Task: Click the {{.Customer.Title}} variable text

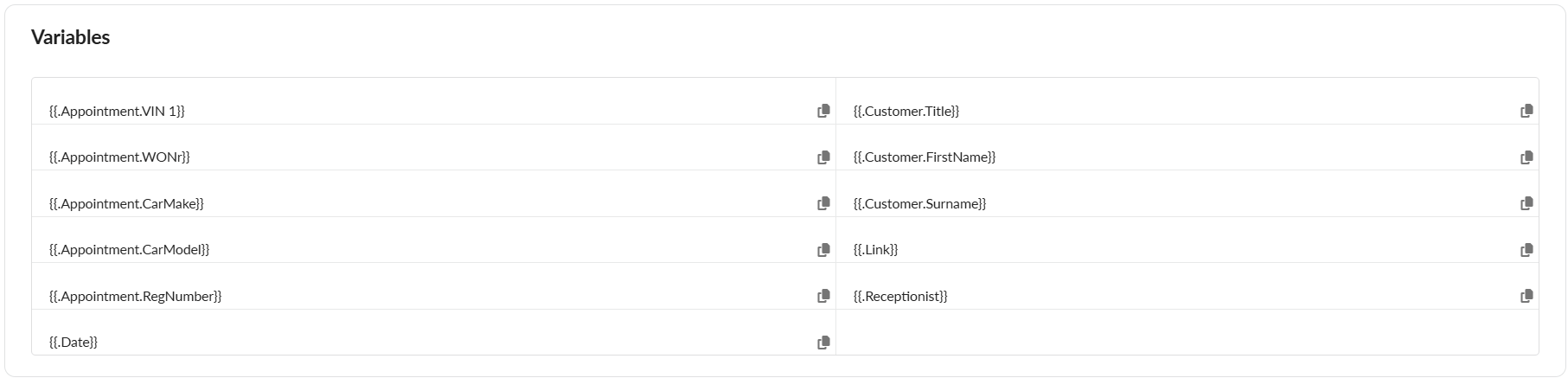Action: (906, 111)
